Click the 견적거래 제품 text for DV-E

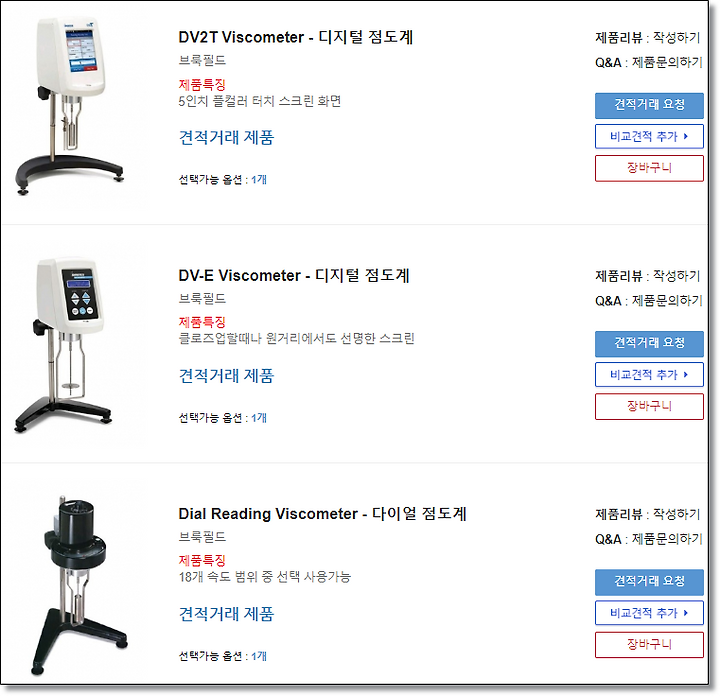tap(226, 376)
